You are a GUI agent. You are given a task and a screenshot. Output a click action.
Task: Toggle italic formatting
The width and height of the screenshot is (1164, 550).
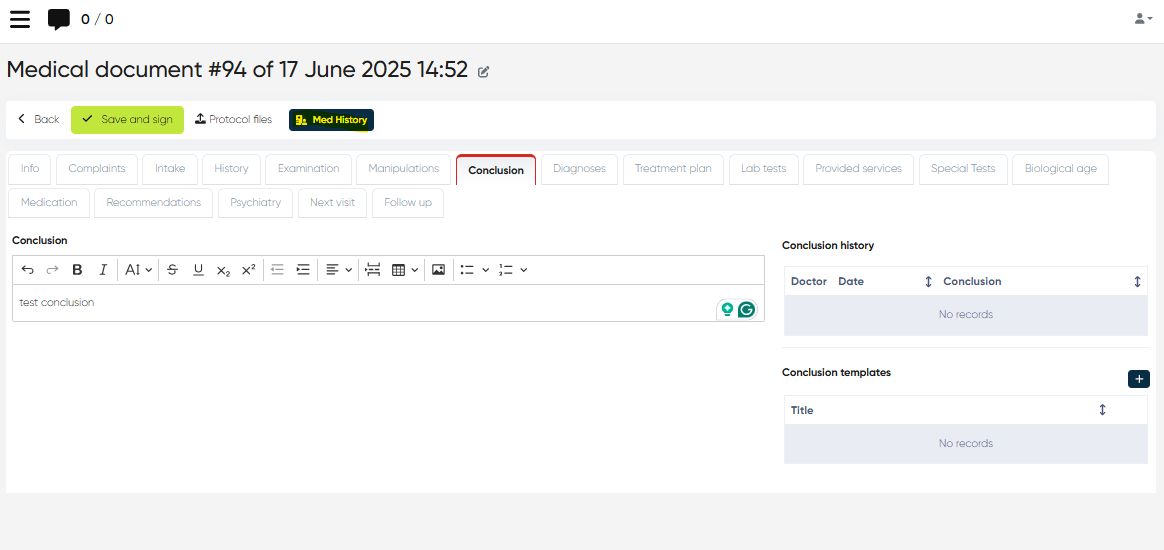[103, 270]
